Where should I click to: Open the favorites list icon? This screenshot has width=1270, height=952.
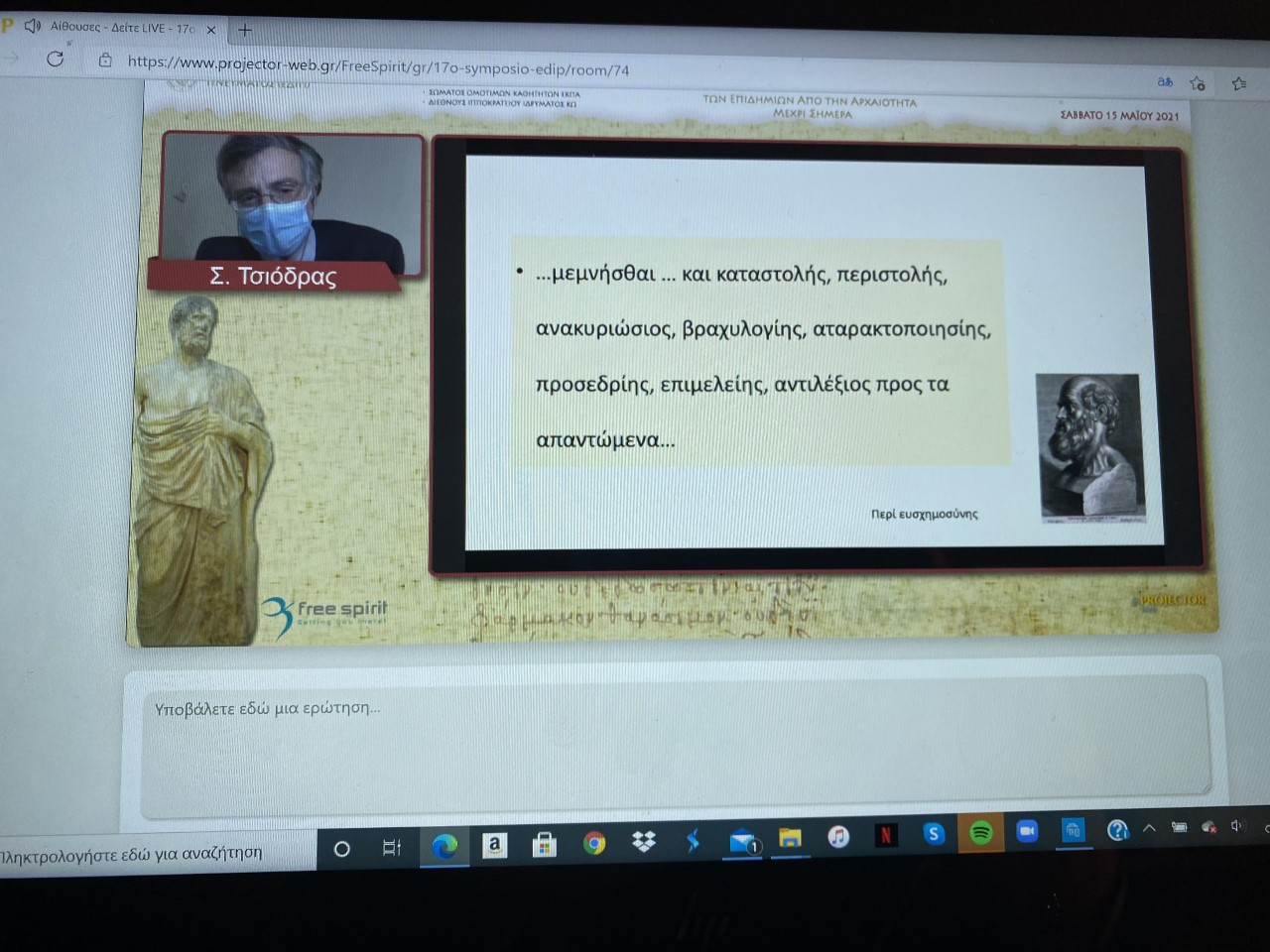(1238, 84)
